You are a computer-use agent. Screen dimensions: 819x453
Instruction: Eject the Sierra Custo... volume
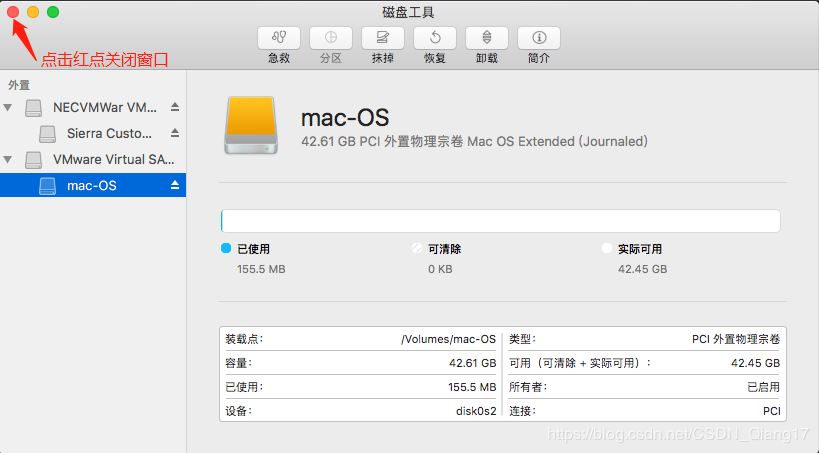175,133
